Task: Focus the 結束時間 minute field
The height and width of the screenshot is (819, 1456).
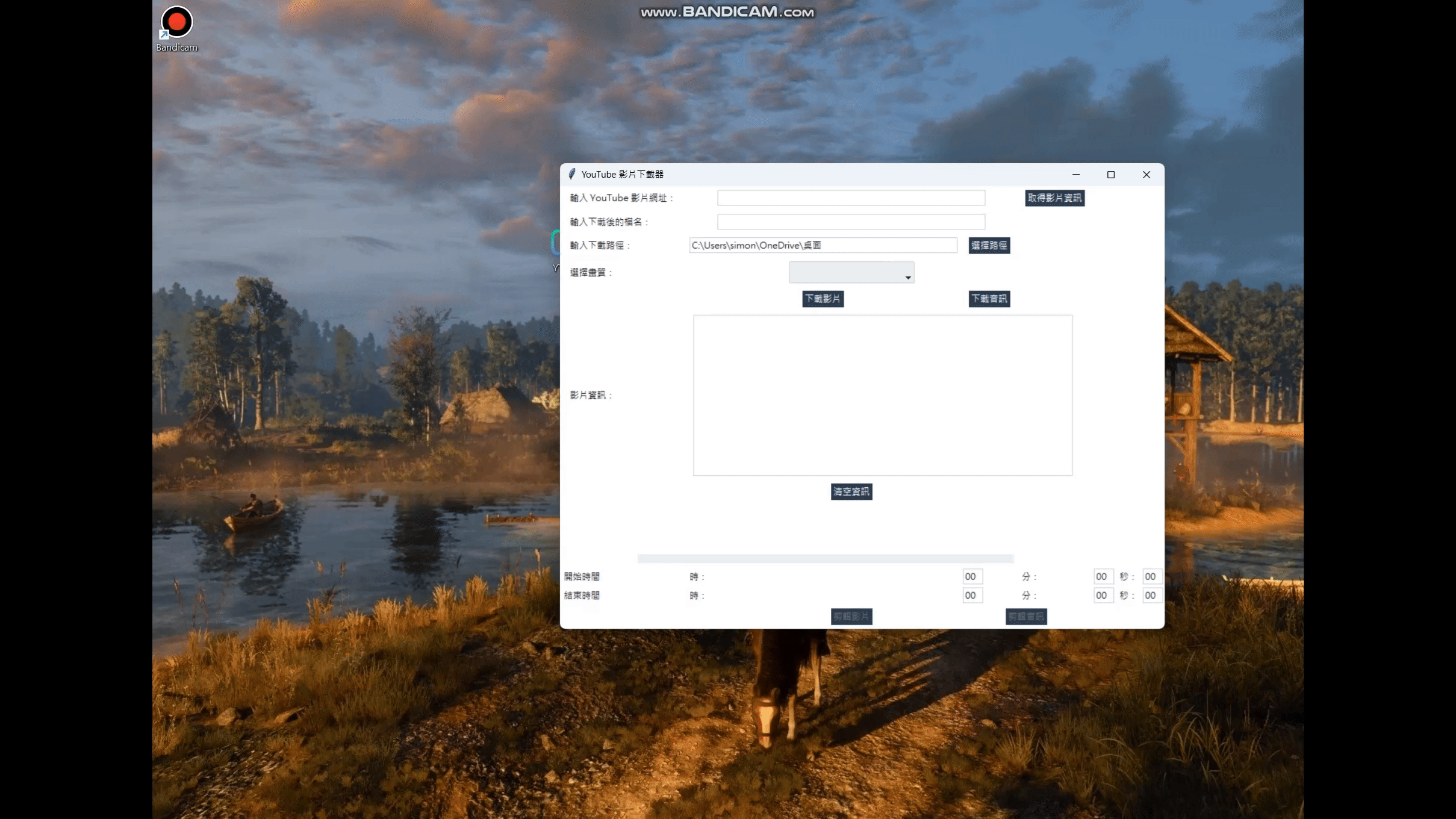Action: point(1103,595)
